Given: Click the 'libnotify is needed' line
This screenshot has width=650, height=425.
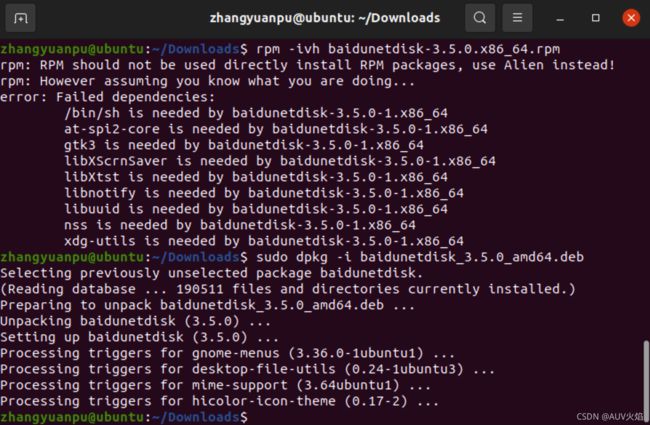Looking at the screenshot, I should [264, 193].
